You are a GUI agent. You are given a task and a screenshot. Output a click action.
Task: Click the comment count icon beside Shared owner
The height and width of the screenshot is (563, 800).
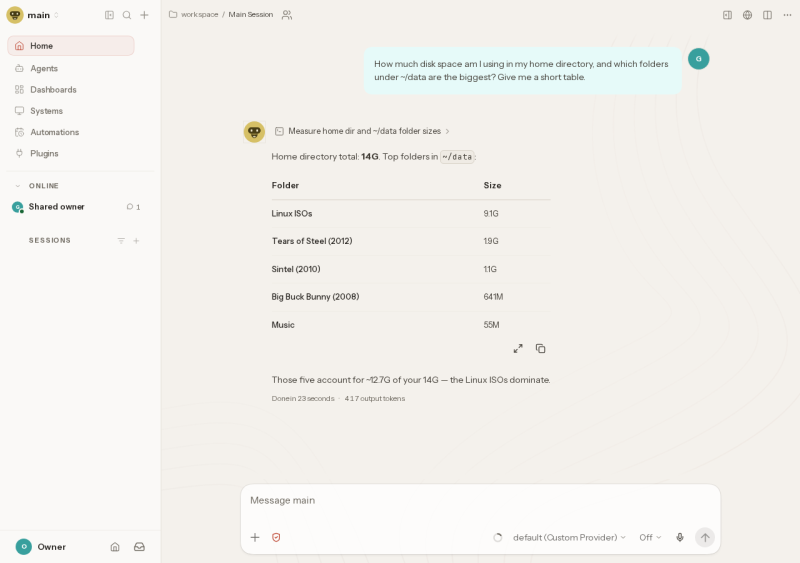(x=133, y=207)
